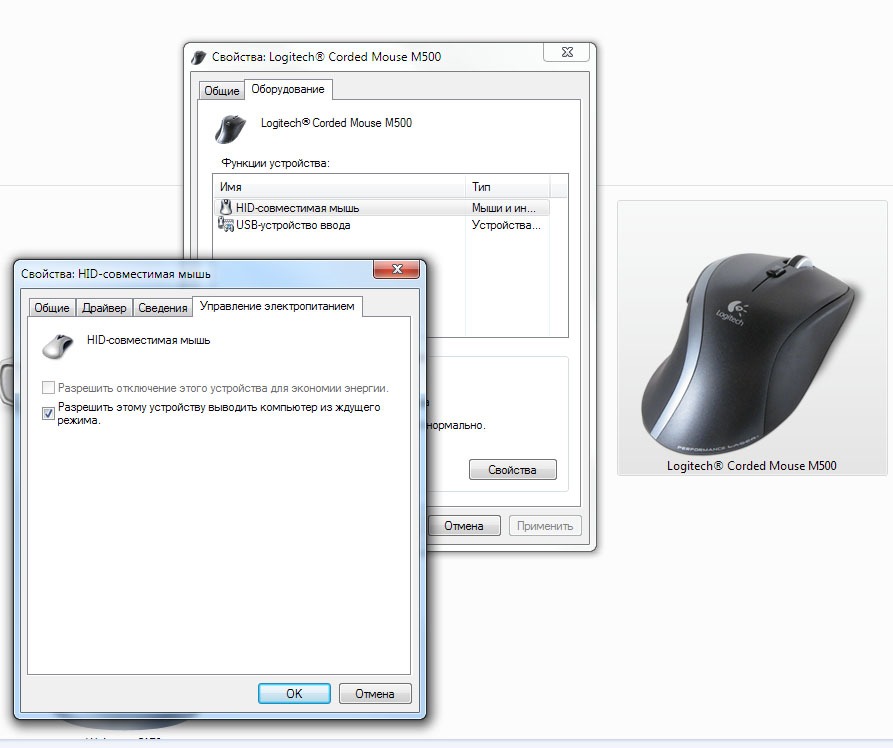Open the Драйвер tab
This screenshot has height=748, width=893.
point(104,308)
